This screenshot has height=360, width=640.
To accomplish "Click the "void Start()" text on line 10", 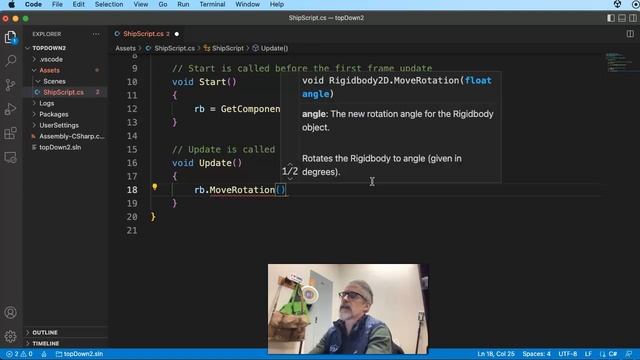I will [204, 82].
